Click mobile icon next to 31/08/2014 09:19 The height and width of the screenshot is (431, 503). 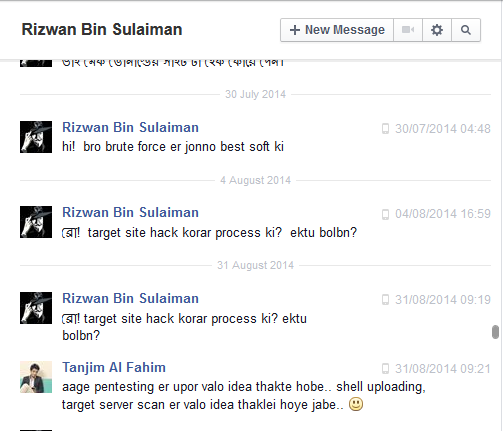pyautogui.click(x=385, y=300)
